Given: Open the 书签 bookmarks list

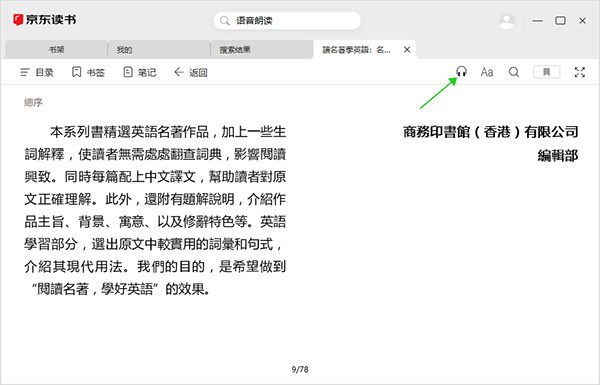Looking at the screenshot, I should (x=88, y=72).
